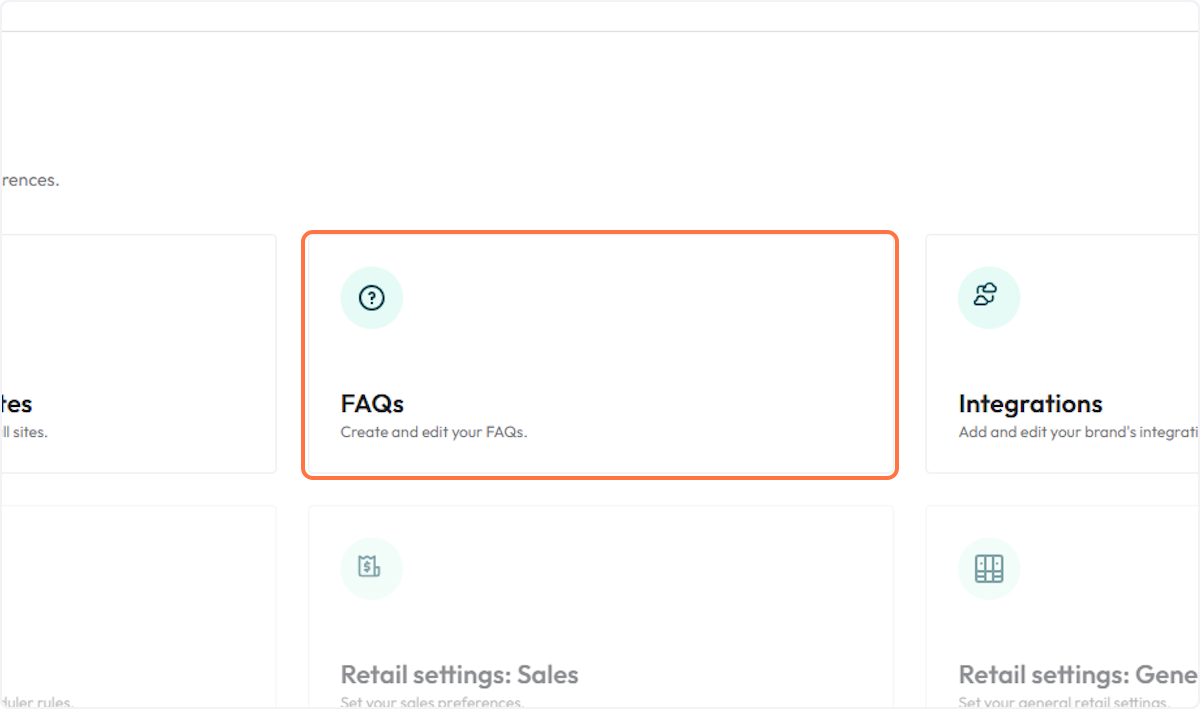The height and width of the screenshot is (709, 1200).
Task: Click the question mark icon on FAQs card
Action: coord(371,297)
